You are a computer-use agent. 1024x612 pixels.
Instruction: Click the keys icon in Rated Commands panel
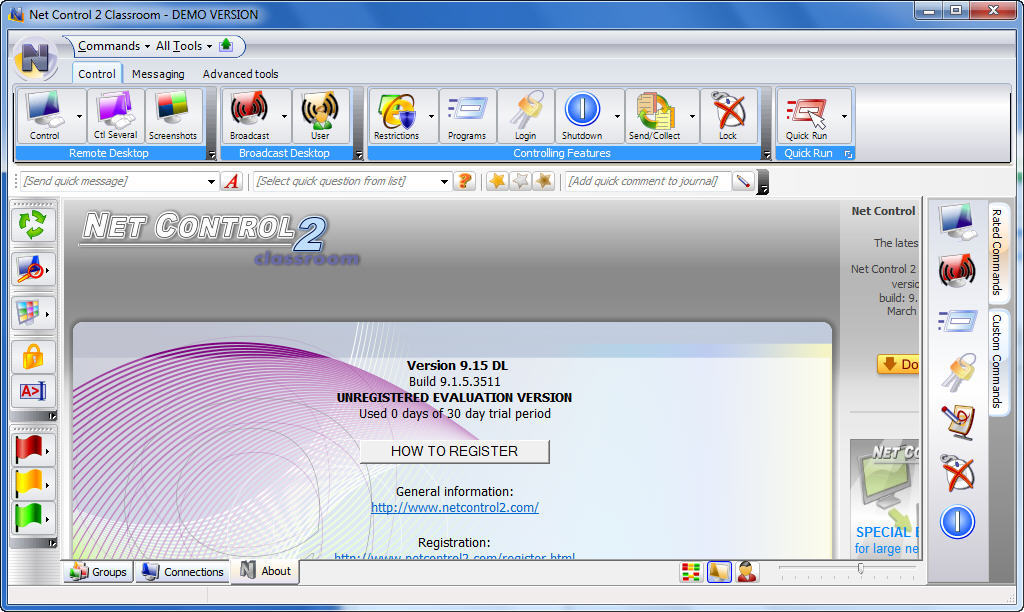click(957, 372)
